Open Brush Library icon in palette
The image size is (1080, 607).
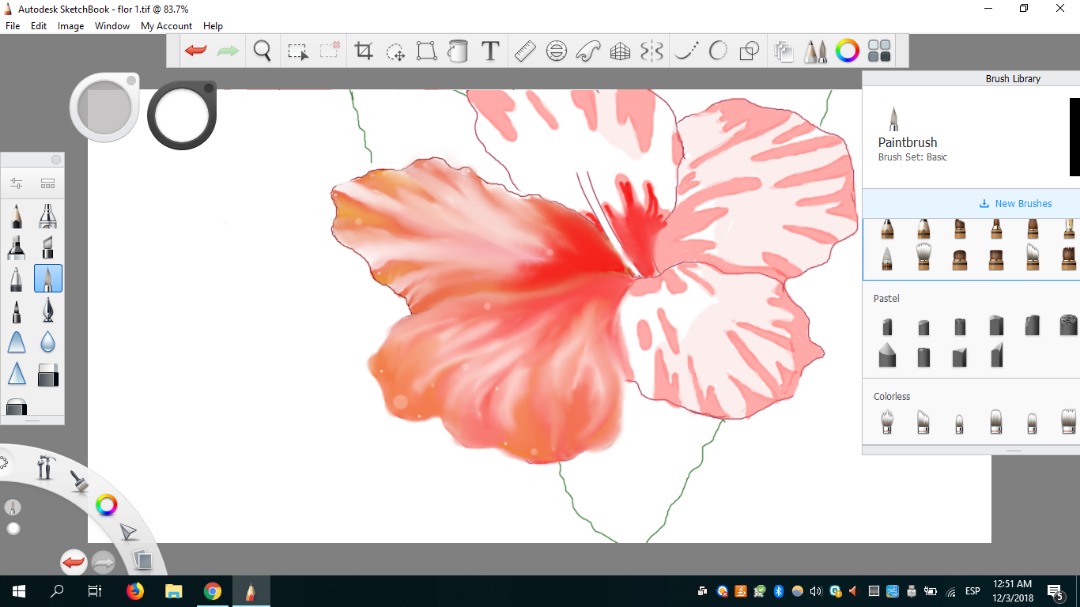point(47,183)
